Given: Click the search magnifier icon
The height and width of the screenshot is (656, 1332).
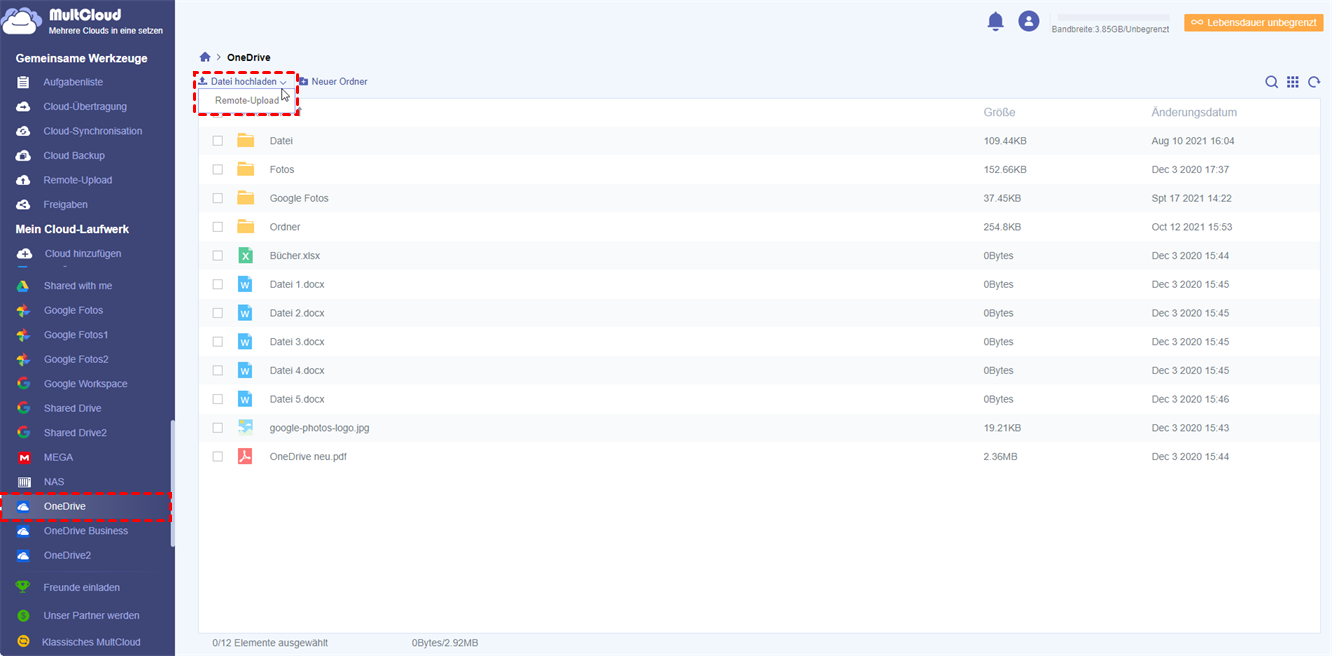Looking at the screenshot, I should [x=1271, y=82].
